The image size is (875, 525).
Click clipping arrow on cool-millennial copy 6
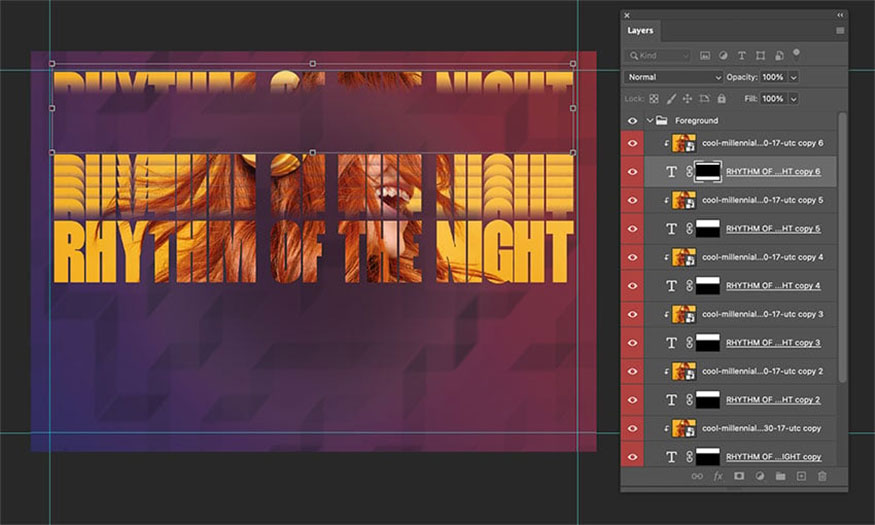666,144
